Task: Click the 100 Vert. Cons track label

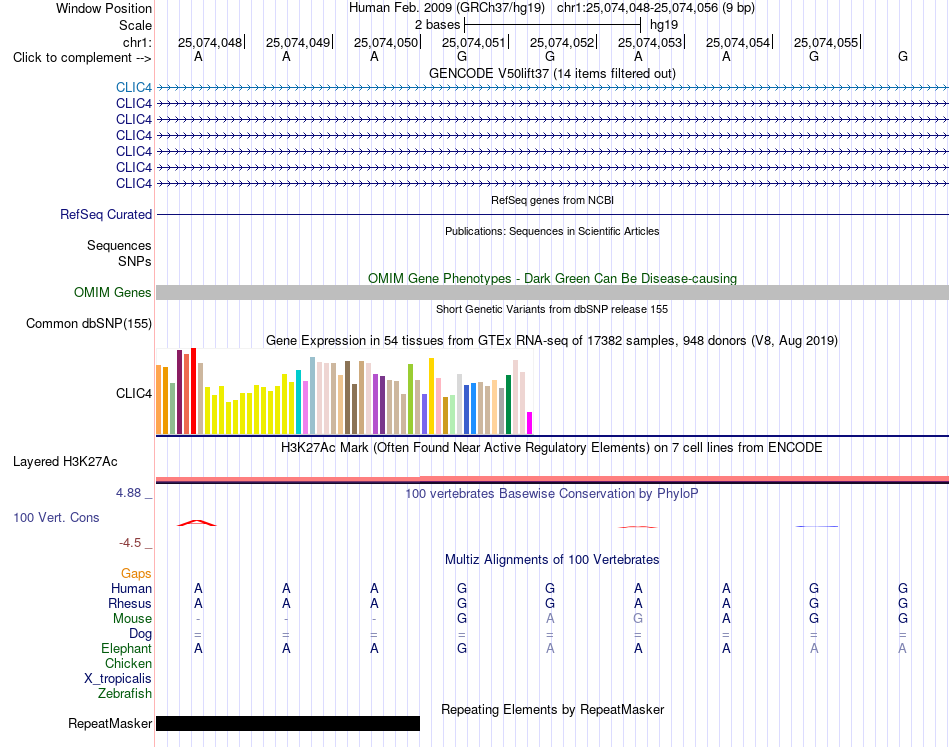Action: (56, 517)
